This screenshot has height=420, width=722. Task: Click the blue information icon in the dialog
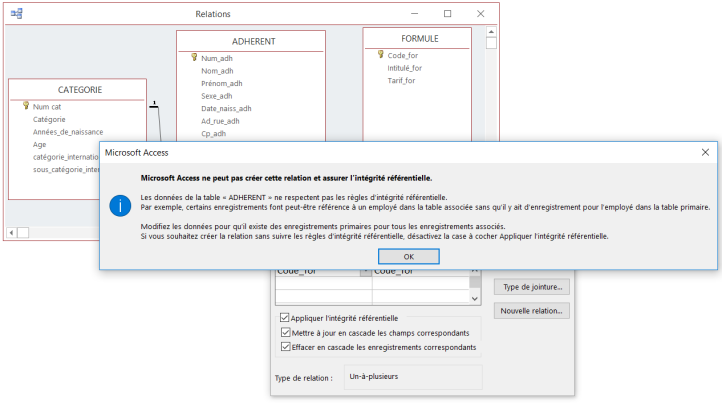pos(120,205)
